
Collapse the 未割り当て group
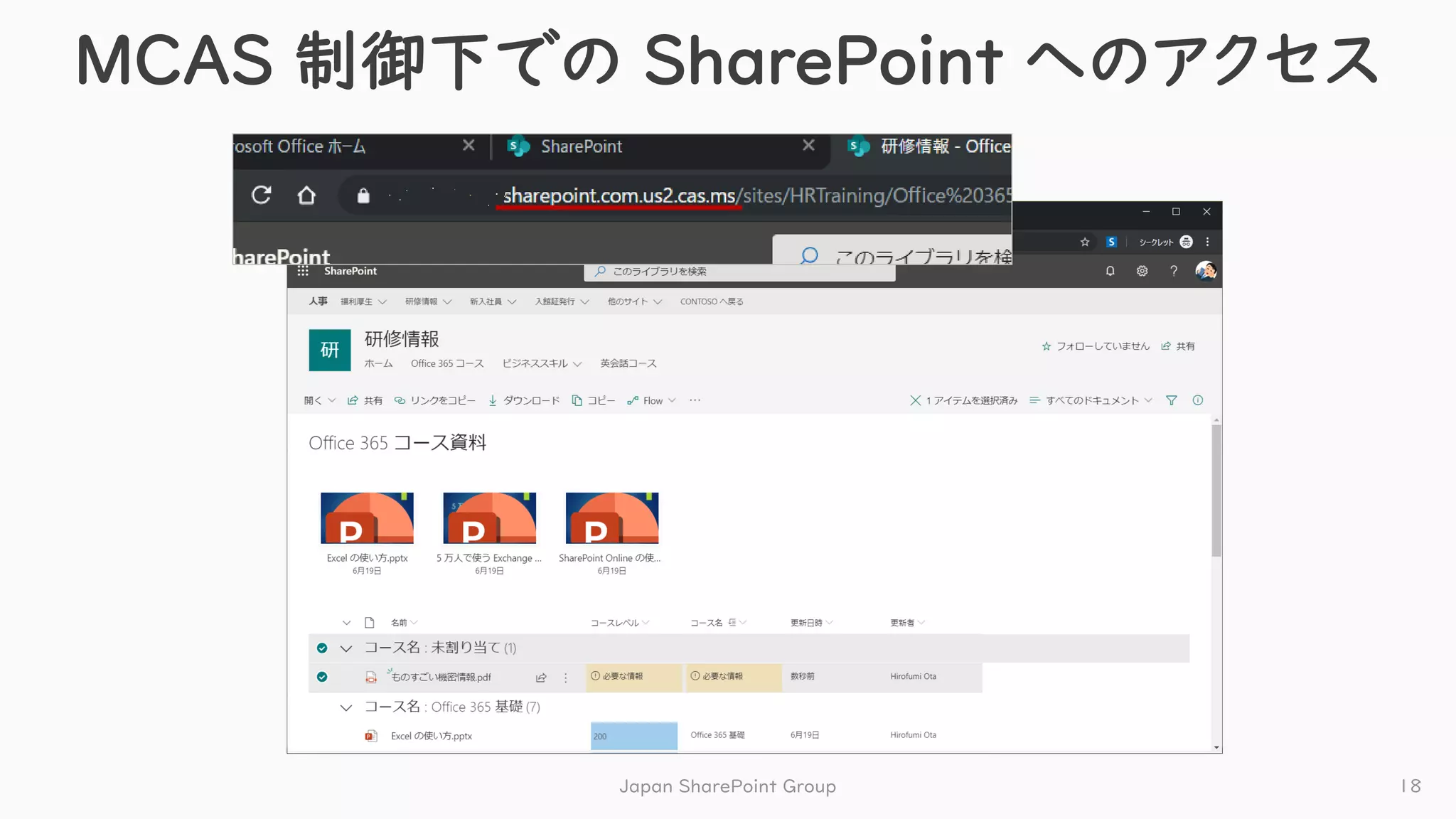coord(346,648)
